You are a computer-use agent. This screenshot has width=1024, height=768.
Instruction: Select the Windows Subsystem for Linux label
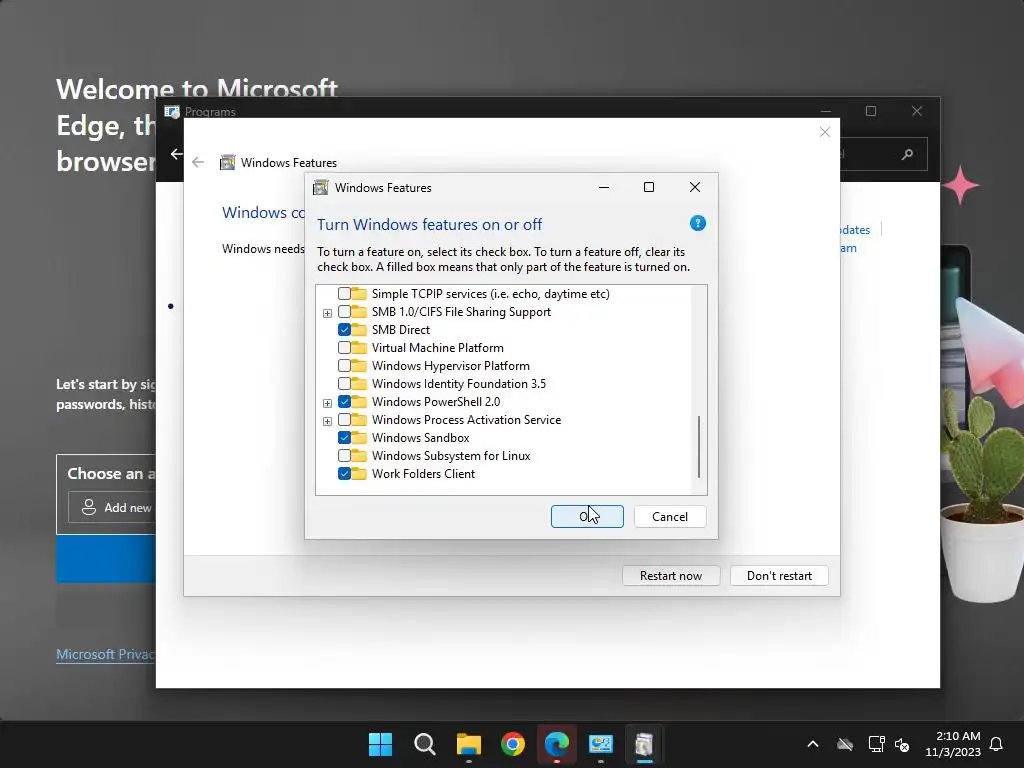pos(451,456)
